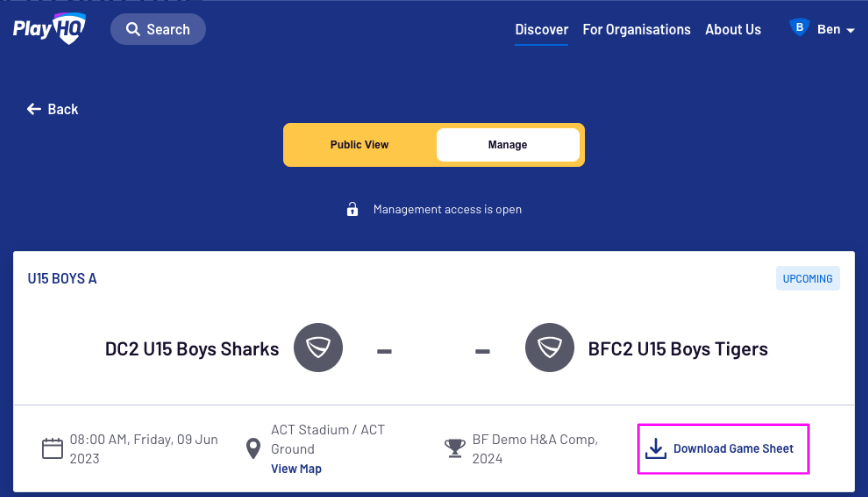The height and width of the screenshot is (497, 868).
Task: Click the competition trophy icon
Action: 455,448
